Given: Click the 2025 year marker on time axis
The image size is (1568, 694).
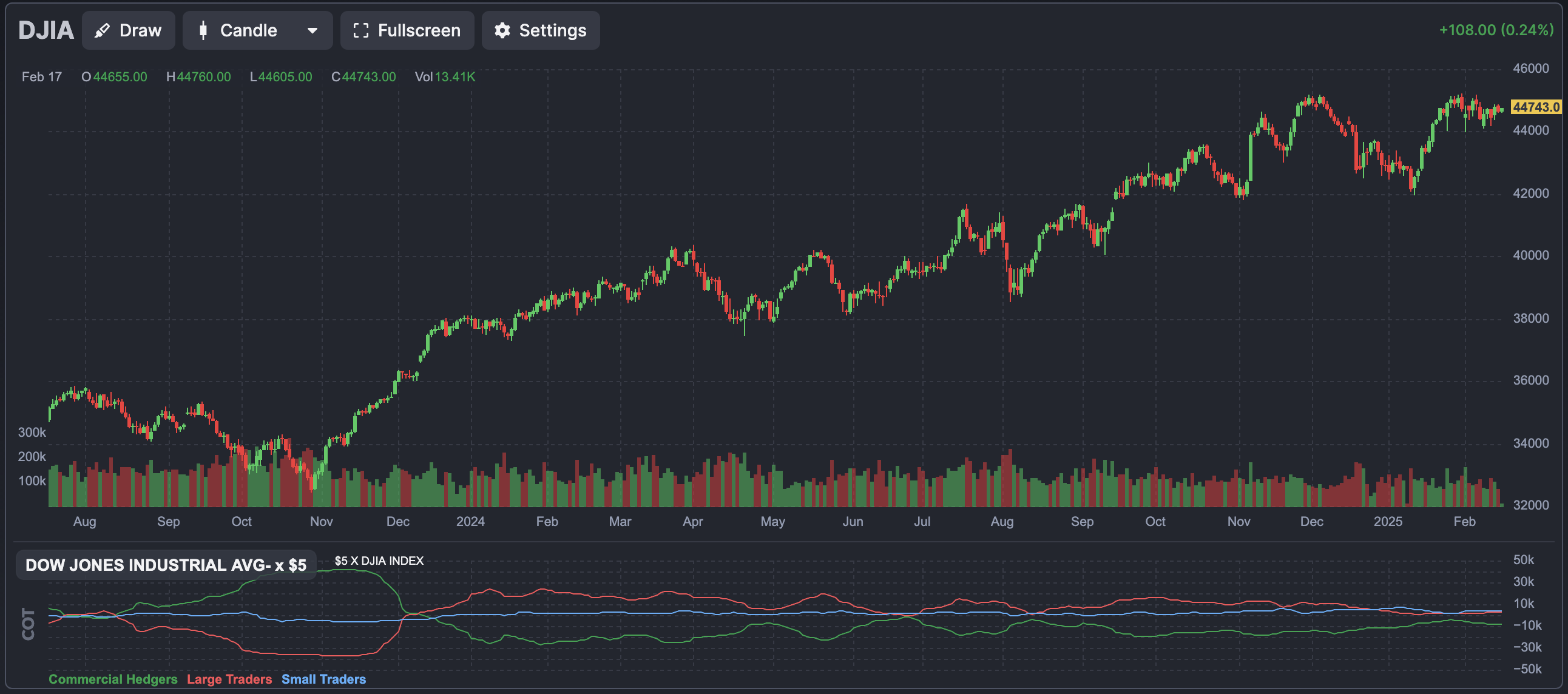Looking at the screenshot, I should pyautogui.click(x=1387, y=522).
